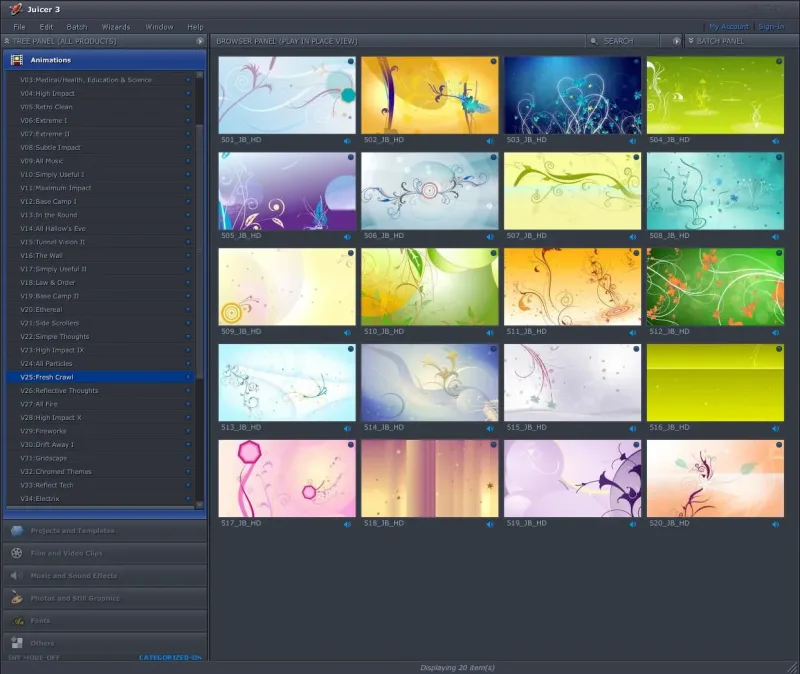The image size is (800, 674).
Task: Click the tree list vertical scrollbar thumb
Action: pyautogui.click(x=199, y=251)
